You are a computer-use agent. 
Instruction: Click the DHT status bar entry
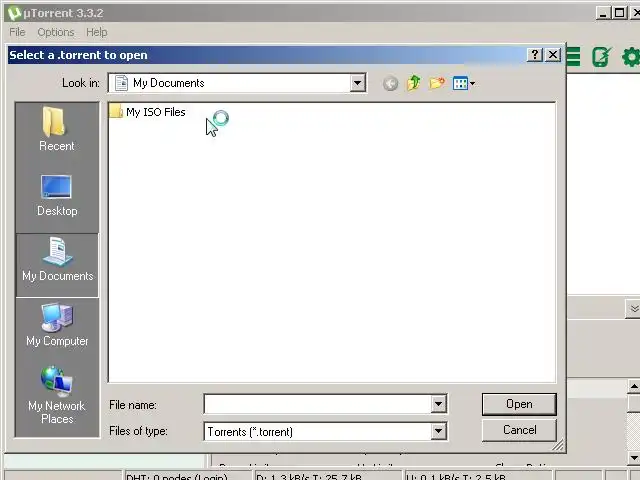(187, 476)
